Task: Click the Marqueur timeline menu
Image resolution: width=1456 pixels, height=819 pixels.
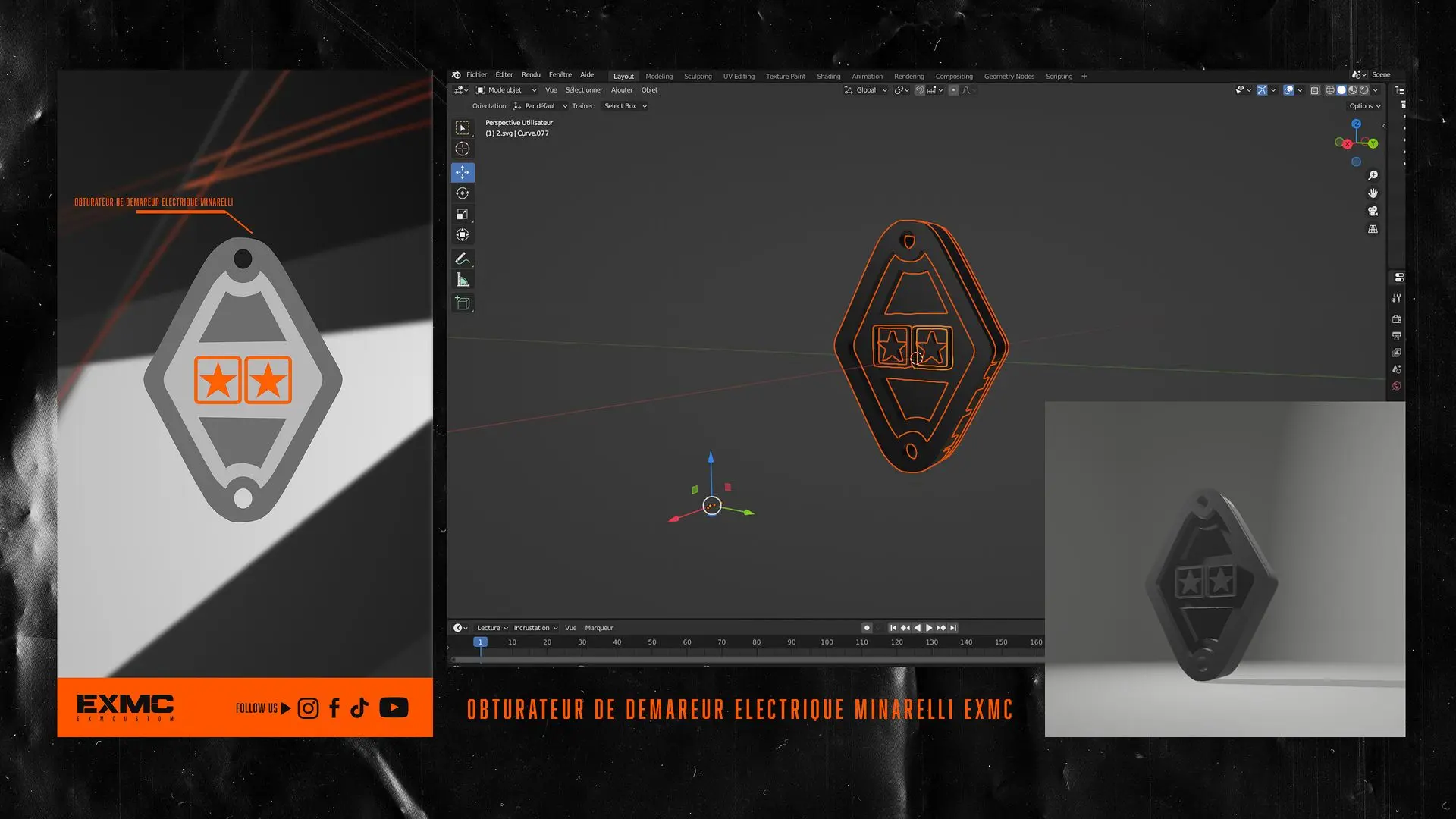Action: click(599, 628)
